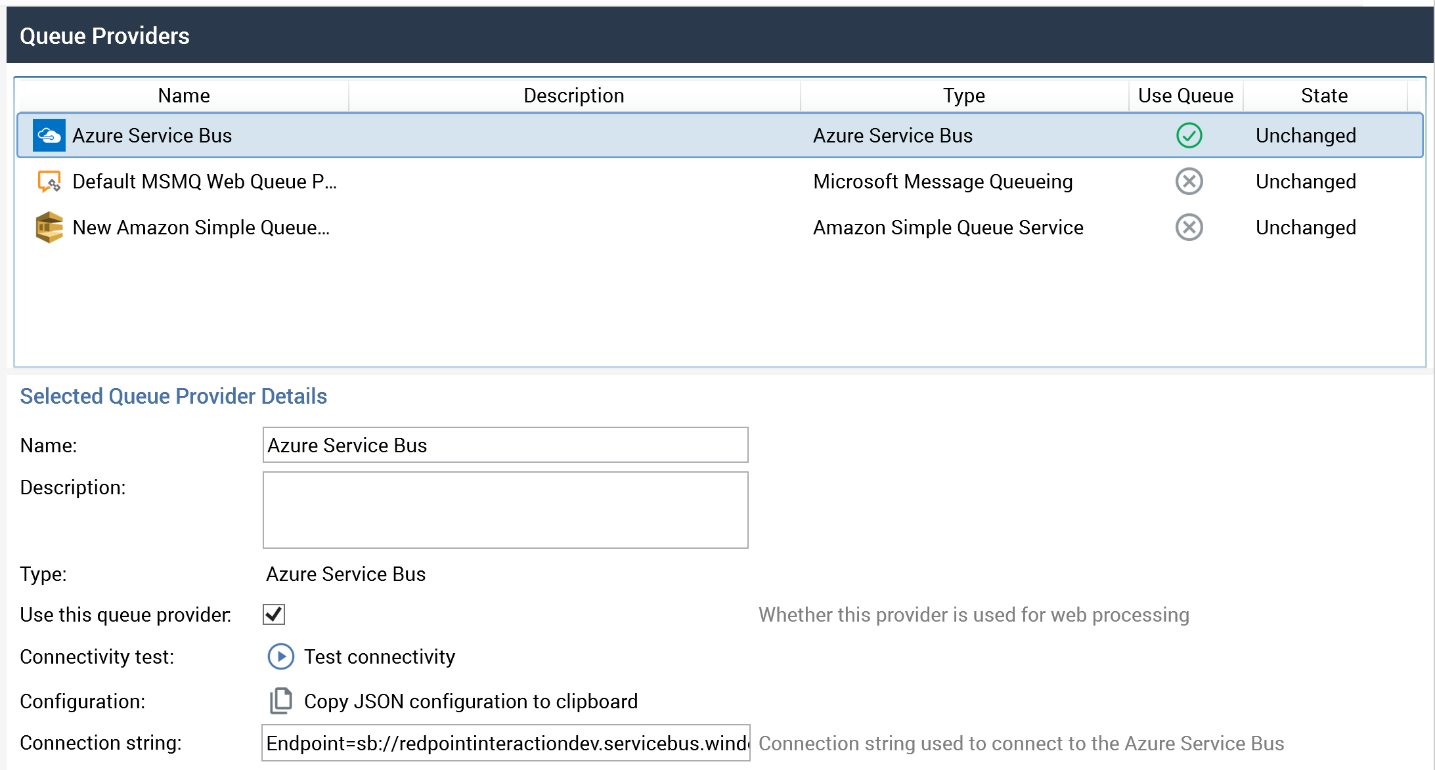Sort providers by State column header
The height and width of the screenshot is (770, 1435).
click(1324, 96)
